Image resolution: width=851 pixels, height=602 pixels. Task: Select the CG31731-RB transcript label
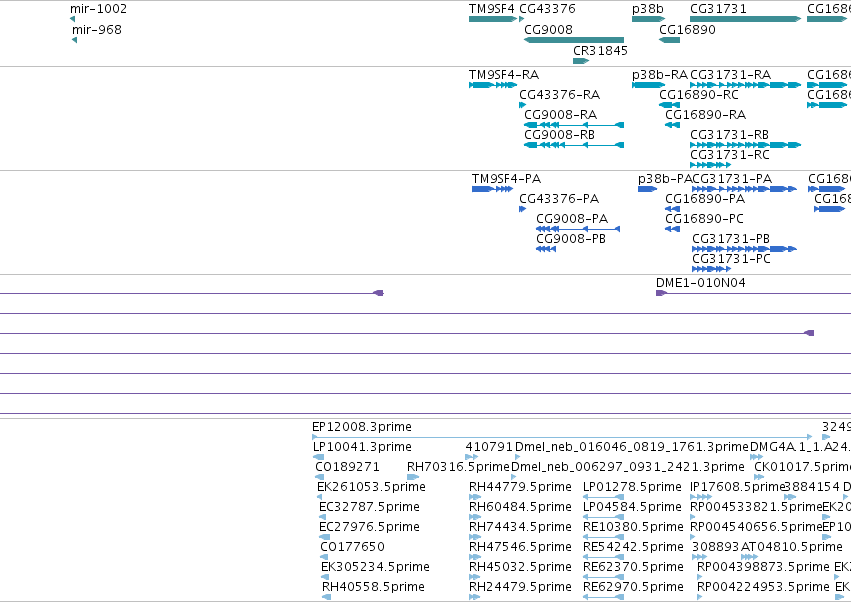pyautogui.click(x=729, y=134)
